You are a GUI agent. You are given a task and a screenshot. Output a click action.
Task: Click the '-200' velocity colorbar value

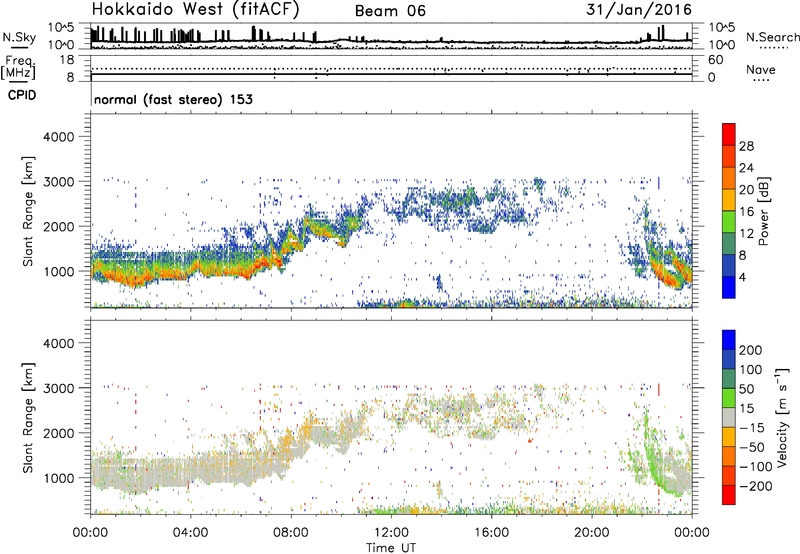click(756, 486)
